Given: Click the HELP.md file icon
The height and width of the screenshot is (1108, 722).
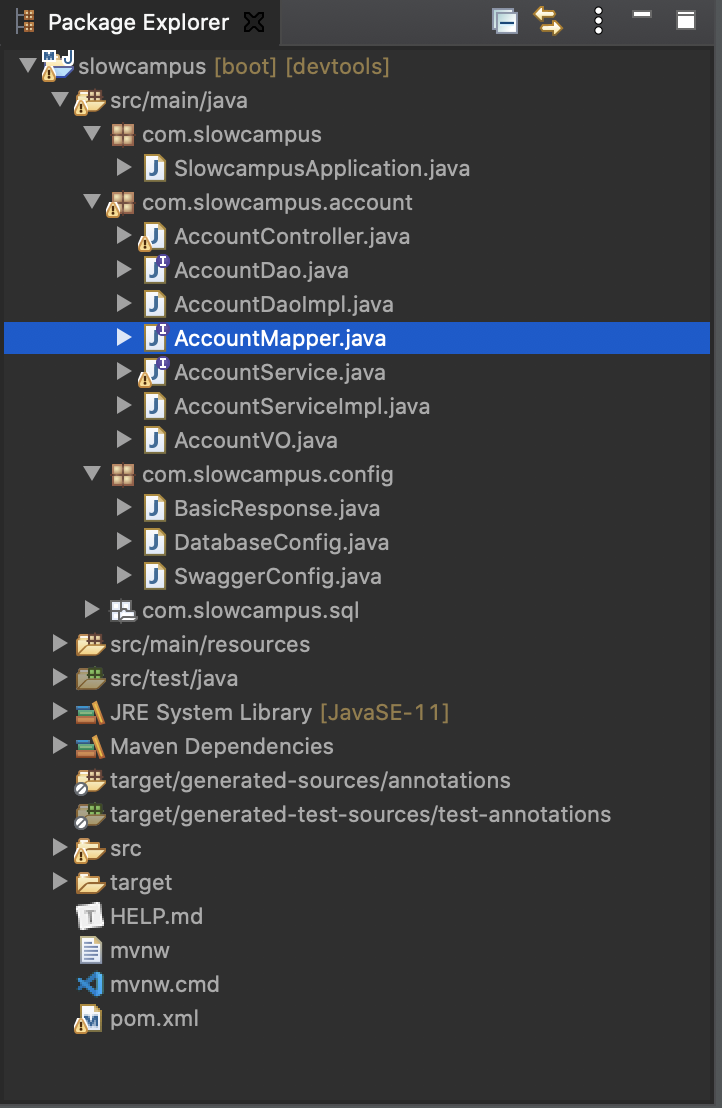Looking at the screenshot, I should click(90, 917).
